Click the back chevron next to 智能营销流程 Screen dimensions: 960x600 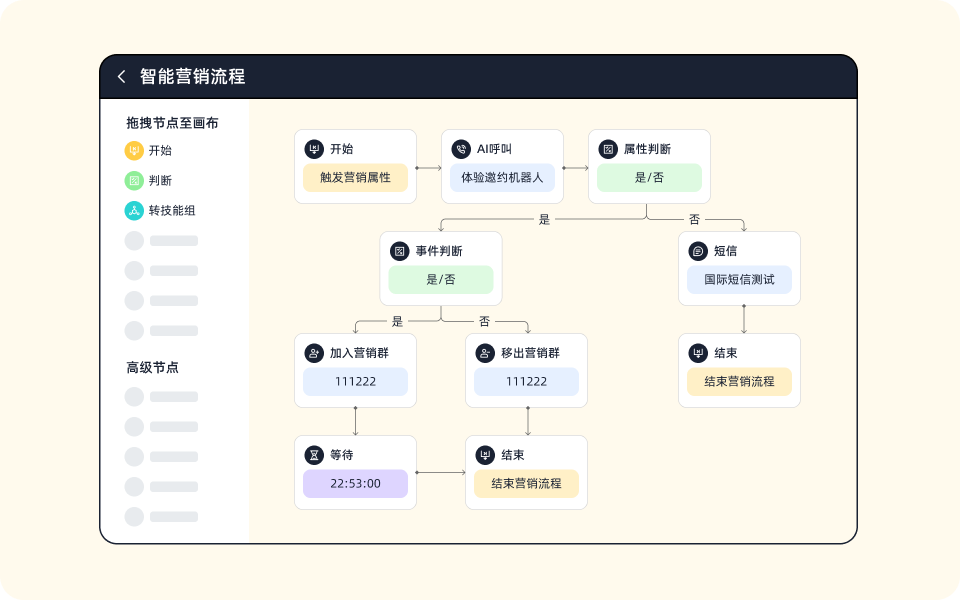click(123, 74)
